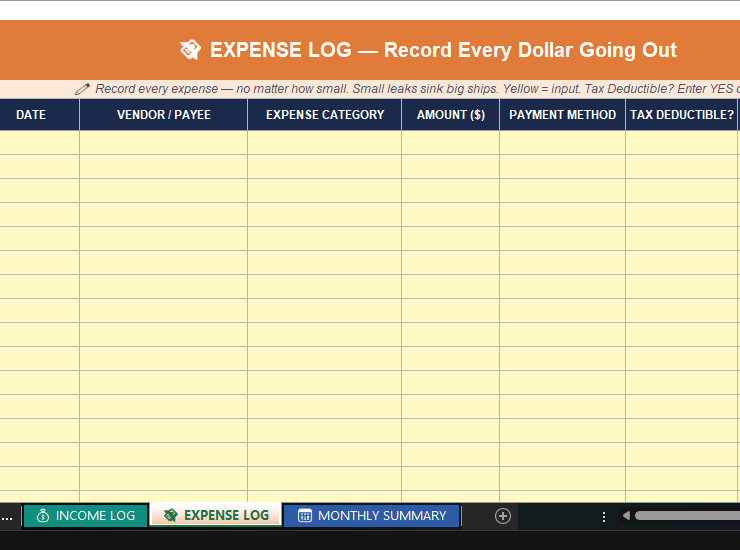Click the money bag icon on Income Log tab
740x550 pixels.
click(42, 516)
